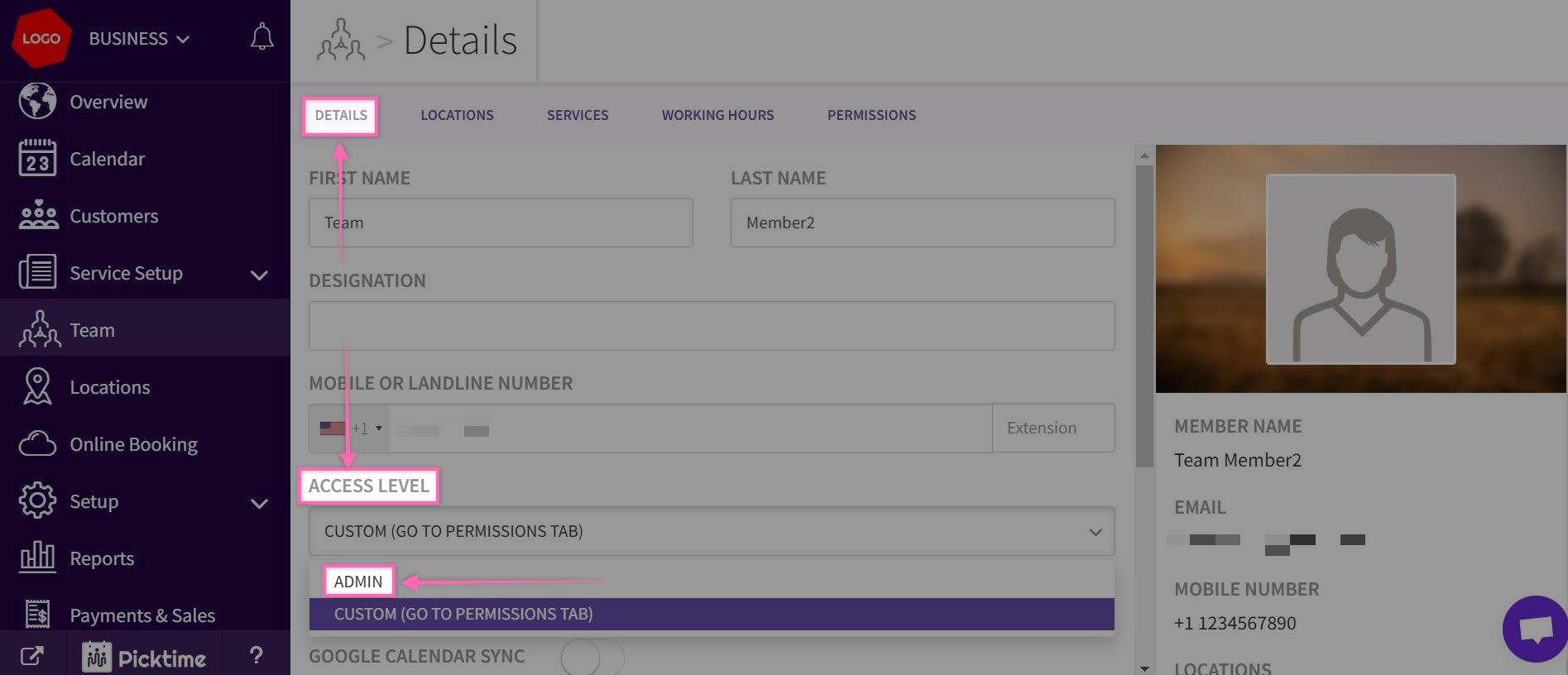Open the Overview globe icon
Image resolution: width=1568 pixels, height=675 pixels.
pyautogui.click(x=37, y=102)
